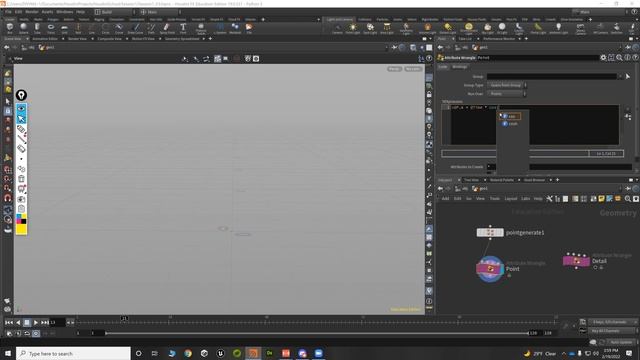Pick the yellow annotation color swatch
640x360 pixels.
pyautogui.click(x=21, y=229)
